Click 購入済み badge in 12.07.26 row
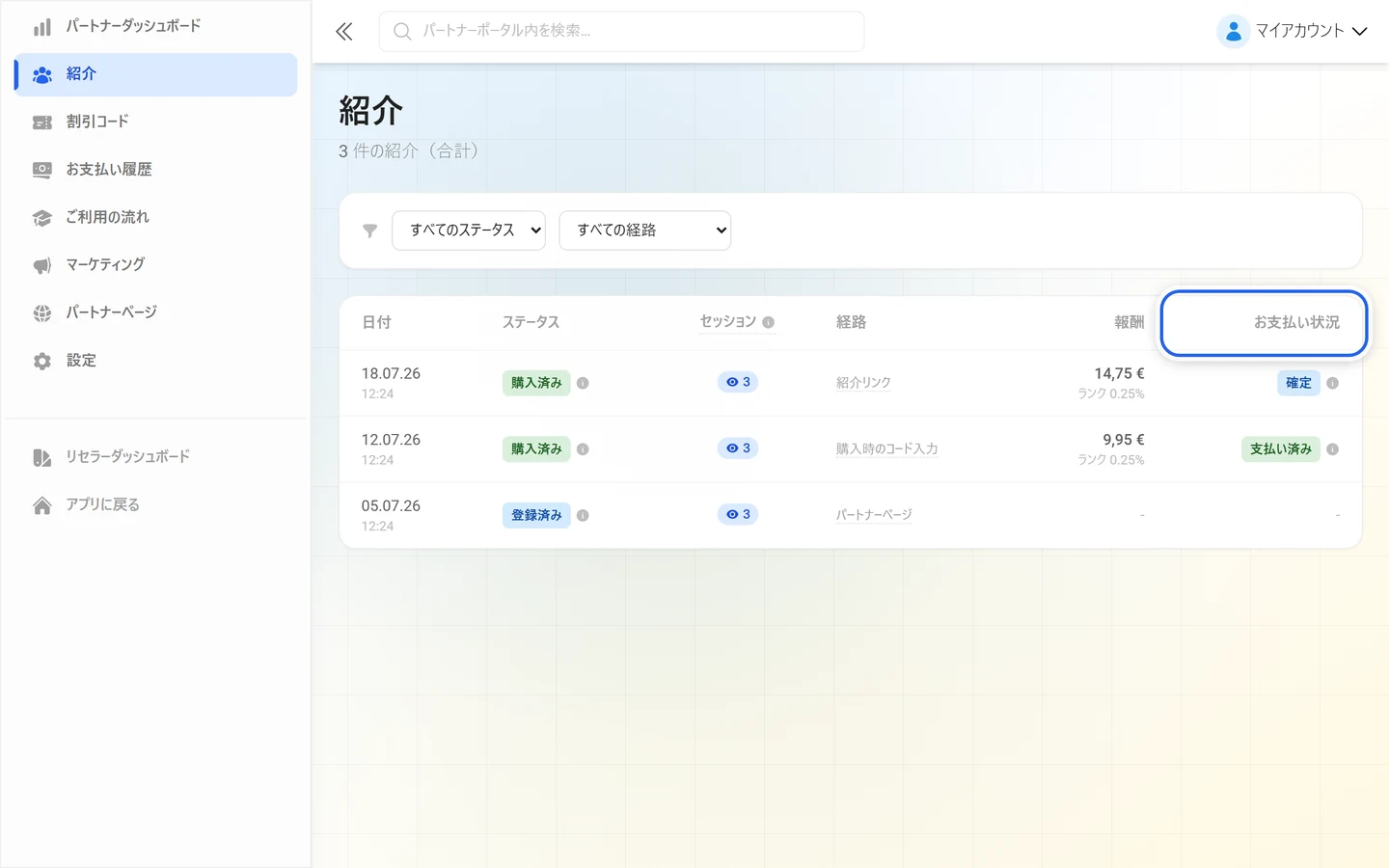 coord(536,449)
